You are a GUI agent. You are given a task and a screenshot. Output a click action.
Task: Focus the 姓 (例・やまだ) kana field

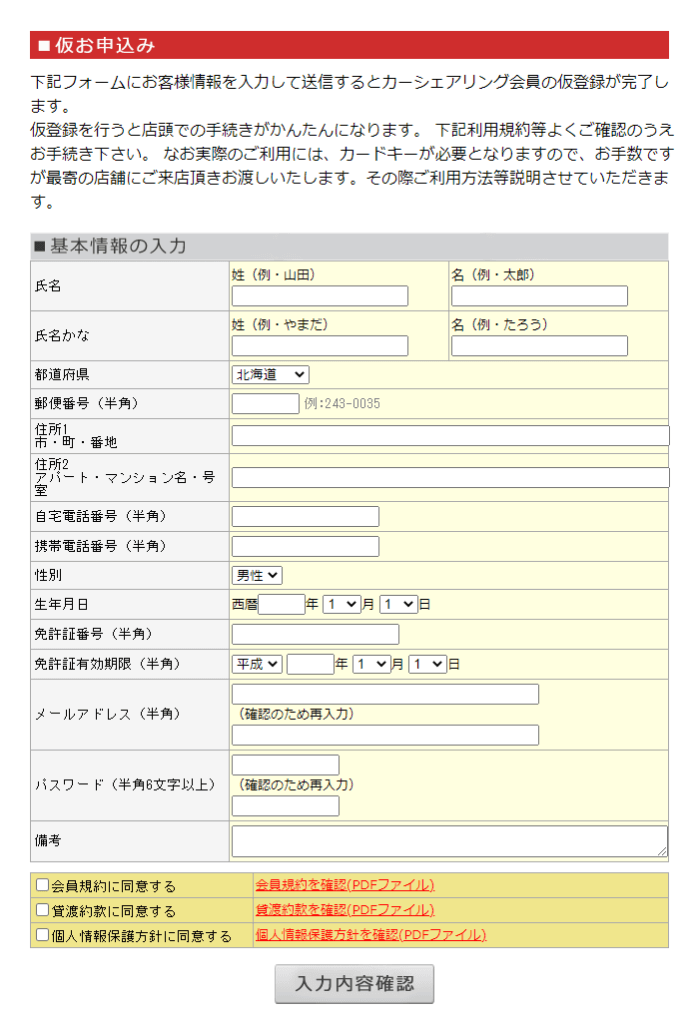coord(320,345)
